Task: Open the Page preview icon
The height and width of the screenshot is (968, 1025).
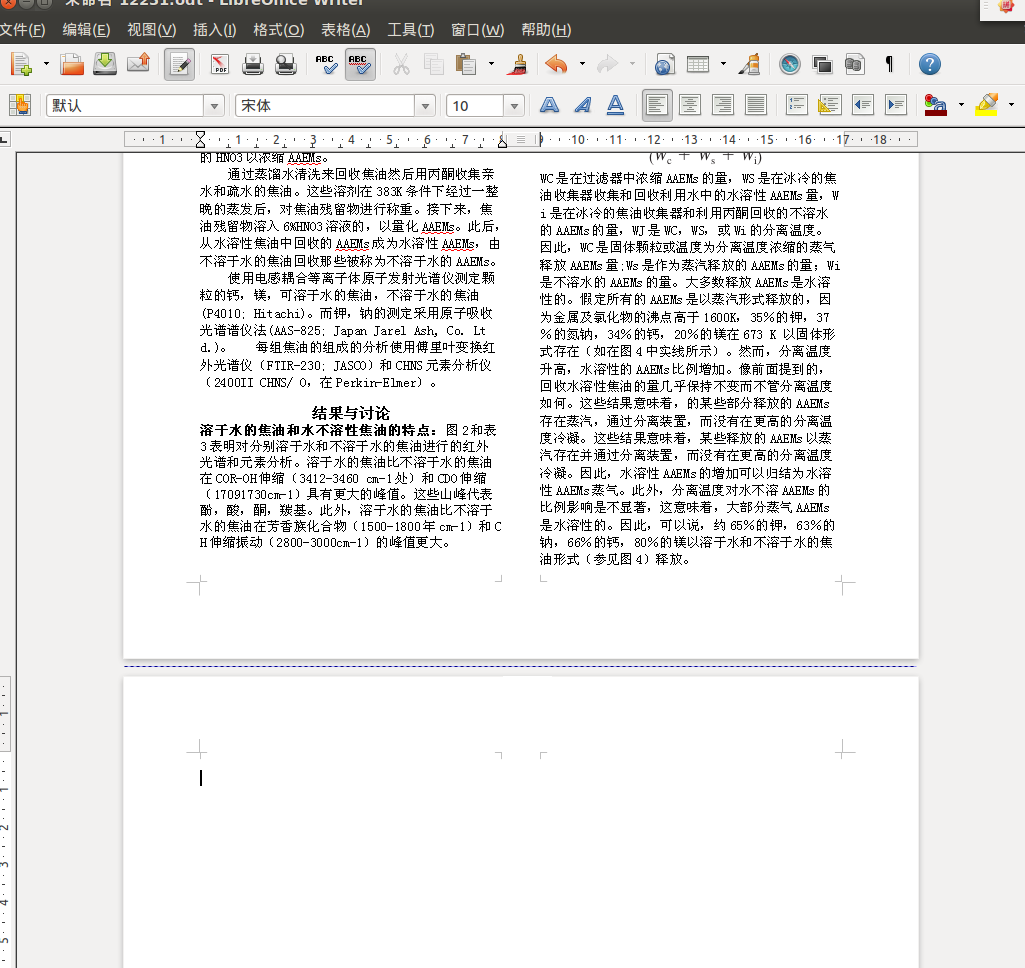Action: 286,64
